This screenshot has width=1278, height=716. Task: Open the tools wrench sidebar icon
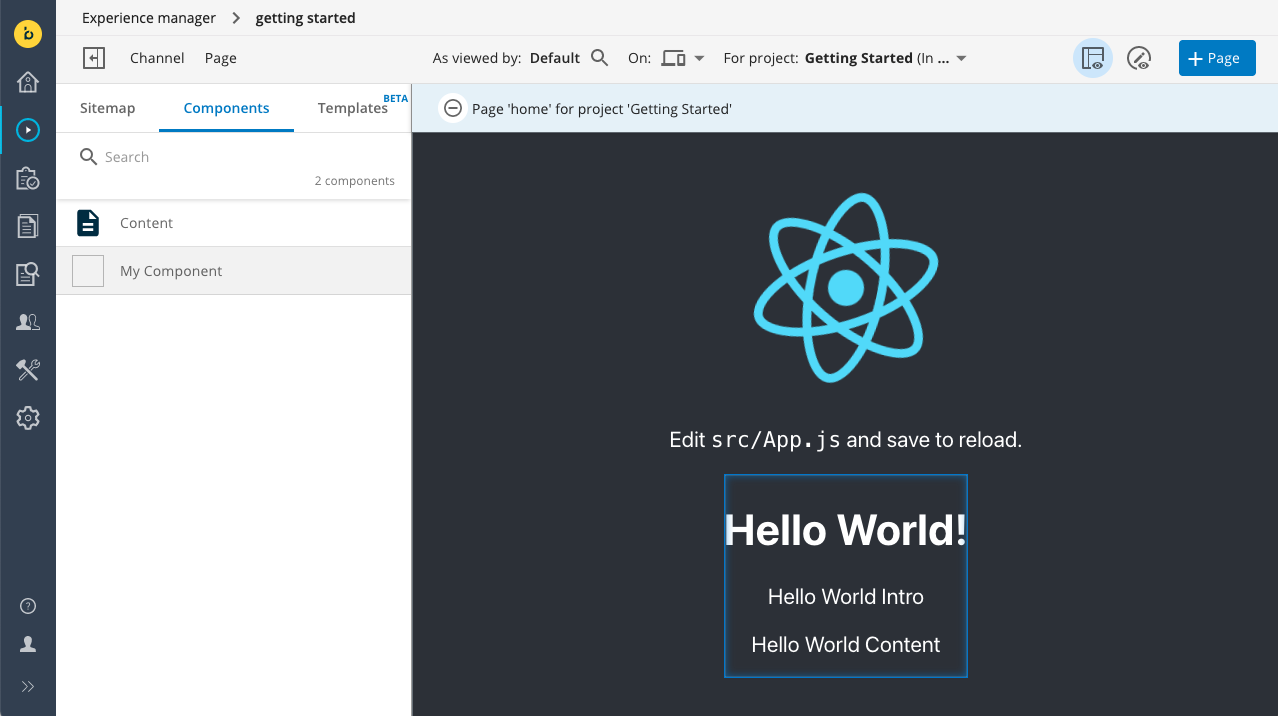(x=28, y=370)
